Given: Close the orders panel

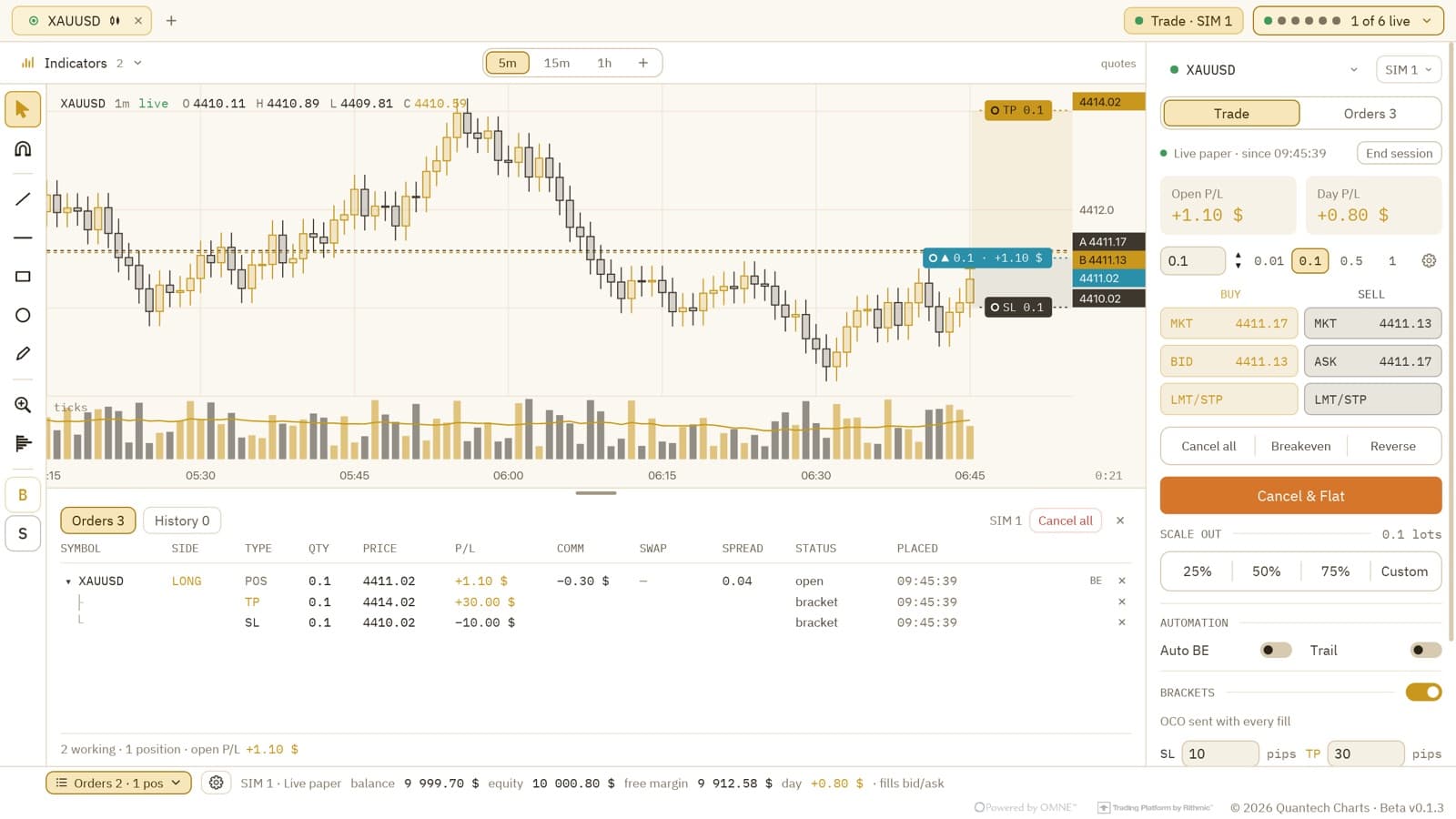Looking at the screenshot, I should click(x=1120, y=521).
